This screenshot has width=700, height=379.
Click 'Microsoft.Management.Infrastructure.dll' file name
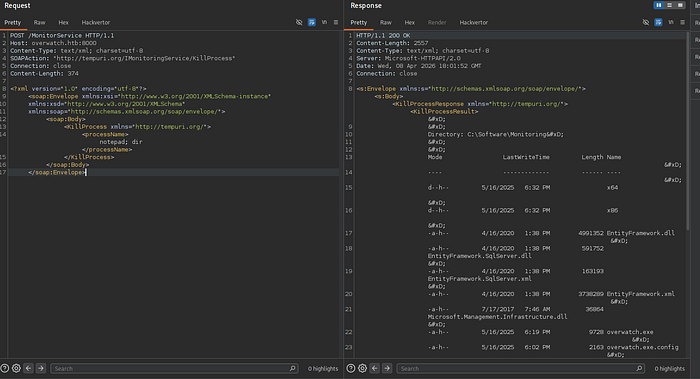click(497, 317)
